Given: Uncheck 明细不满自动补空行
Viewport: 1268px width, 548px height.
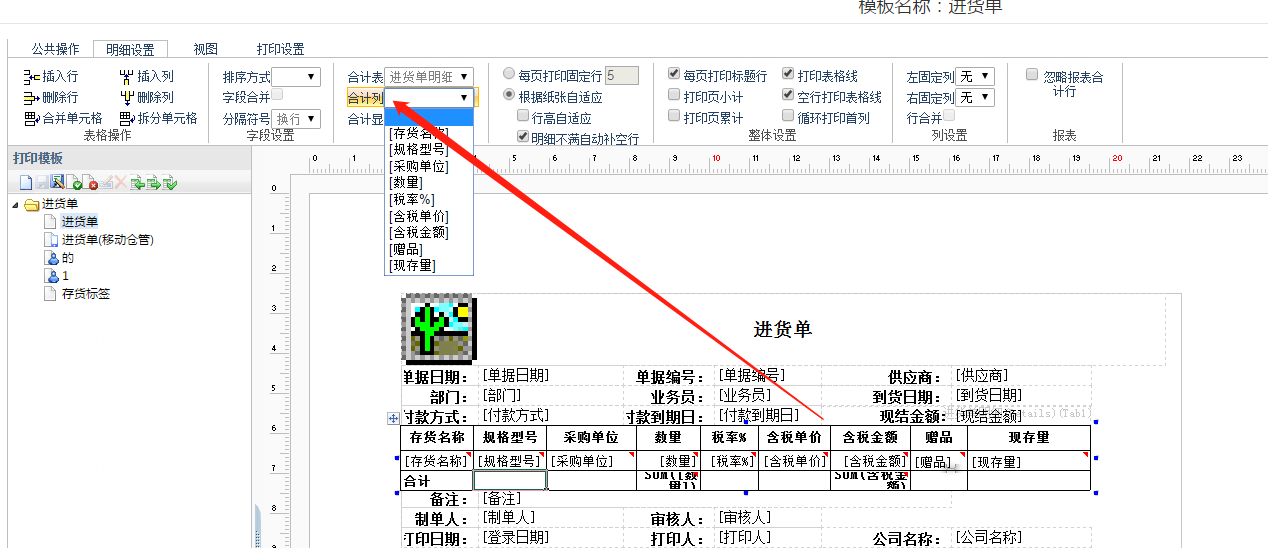Looking at the screenshot, I should [523, 137].
